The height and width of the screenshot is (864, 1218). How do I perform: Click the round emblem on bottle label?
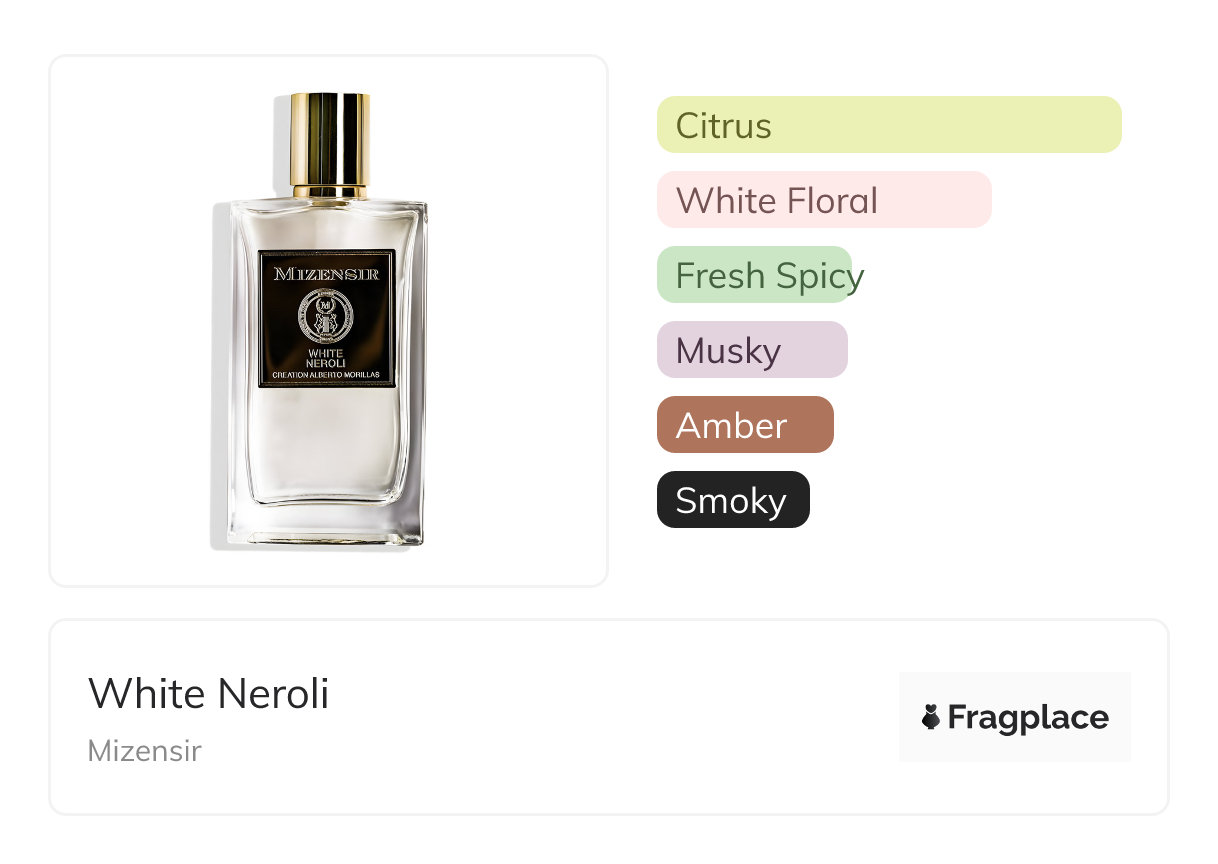(x=326, y=315)
